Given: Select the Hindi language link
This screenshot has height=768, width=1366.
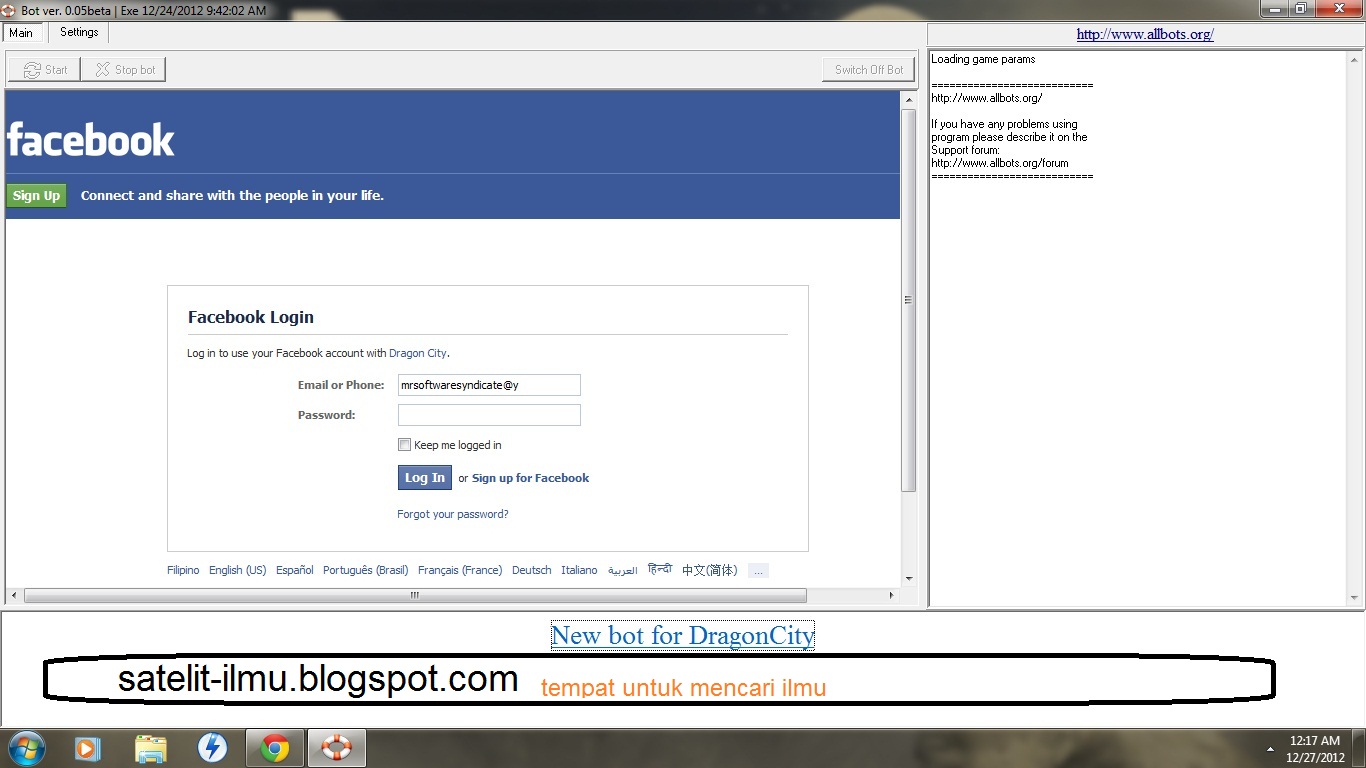Looking at the screenshot, I should (660, 569).
